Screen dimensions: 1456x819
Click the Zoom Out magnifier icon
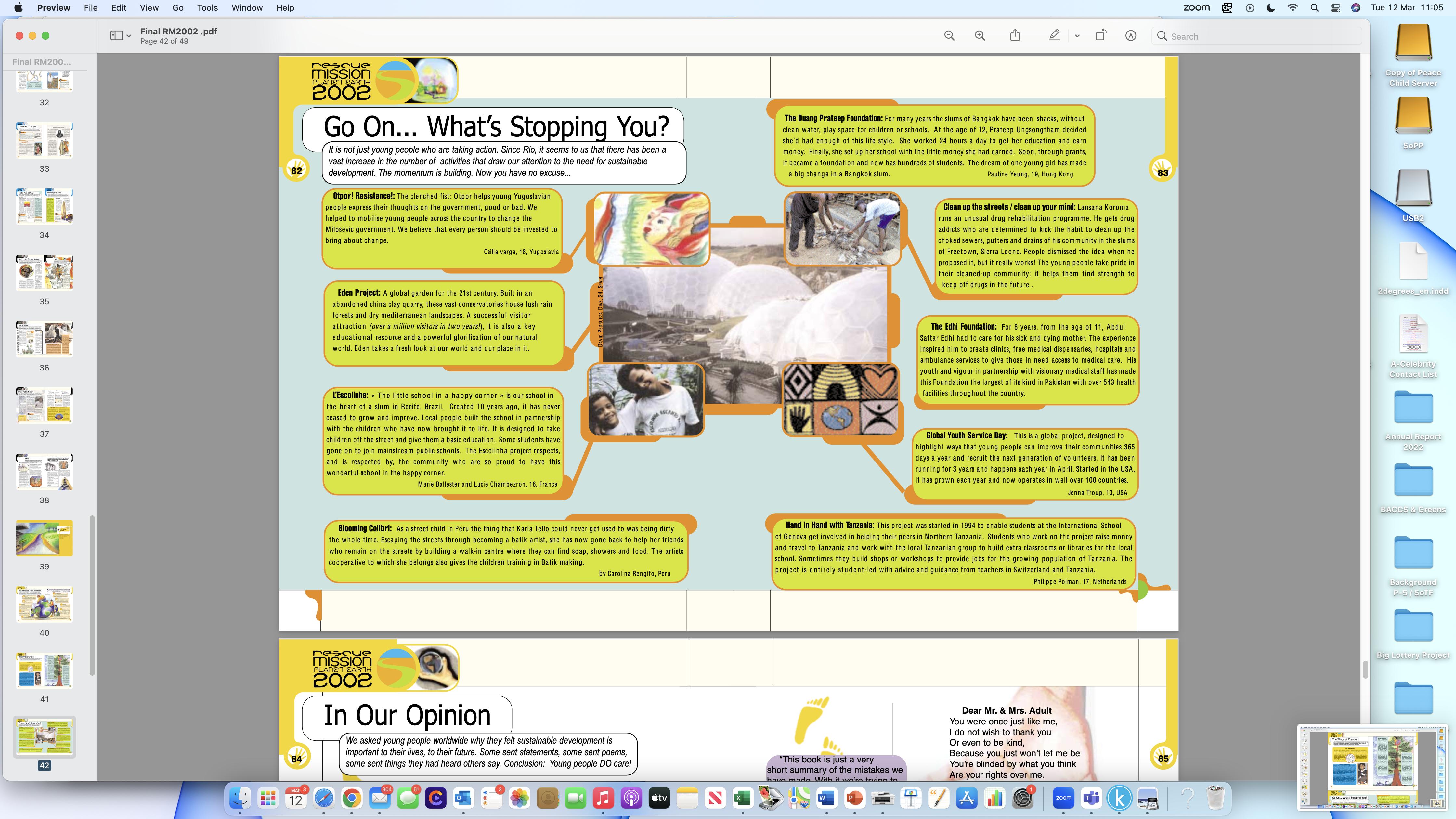(x=949, y=36)
